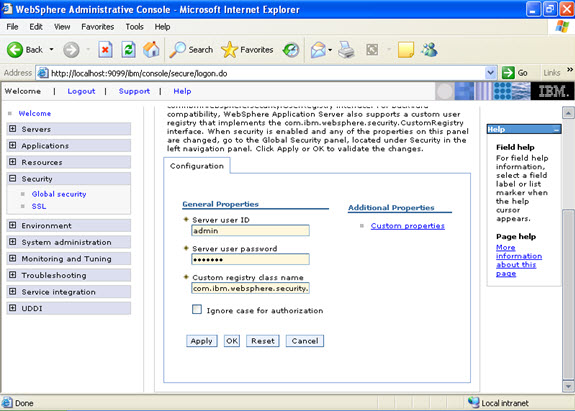This screenshot has width=575, height=411.
Task: Click the Server user password field
Action: [250, 259]
